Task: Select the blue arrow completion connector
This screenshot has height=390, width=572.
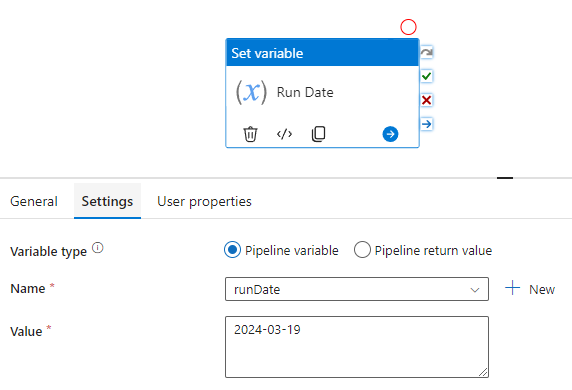Action: tap(426, 124)
